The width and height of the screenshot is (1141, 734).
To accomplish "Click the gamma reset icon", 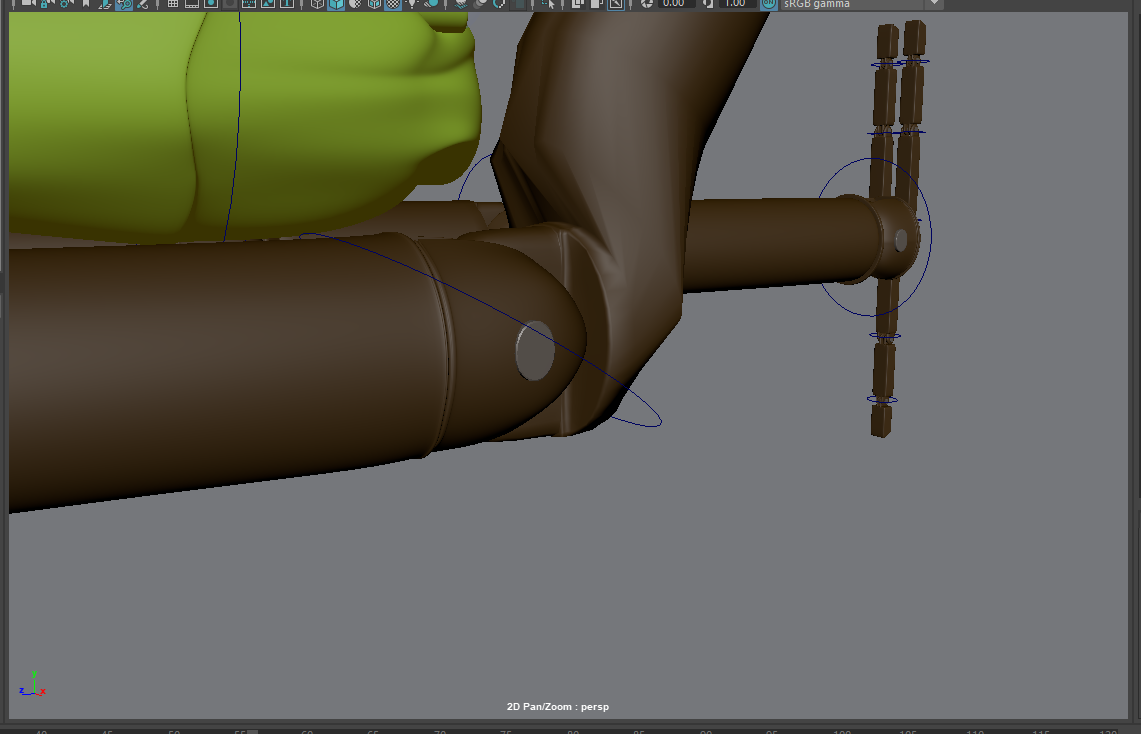I will (x=707, y=4).
